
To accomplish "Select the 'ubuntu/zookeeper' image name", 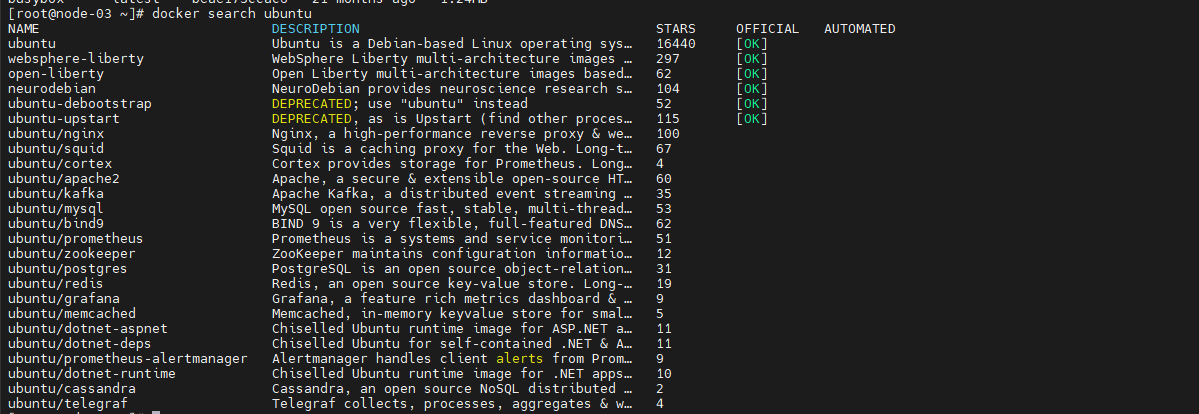I will coord(72,253).
